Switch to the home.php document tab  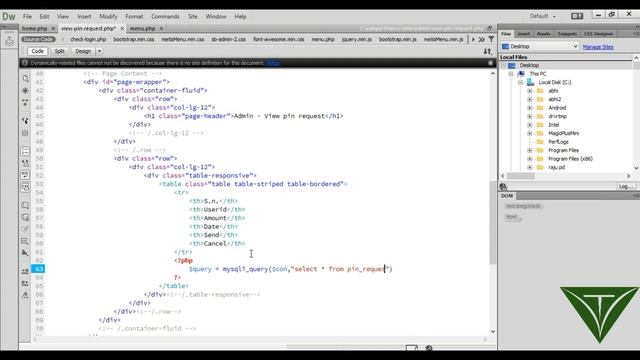35,29
